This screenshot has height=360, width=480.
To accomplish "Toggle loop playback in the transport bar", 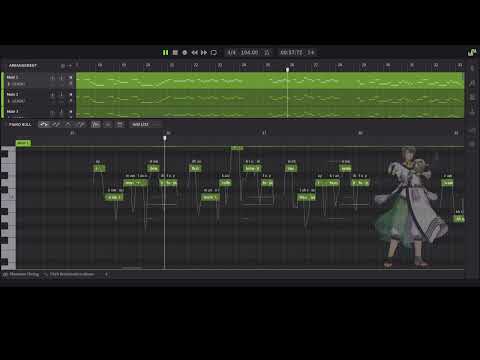I will 214,53.
